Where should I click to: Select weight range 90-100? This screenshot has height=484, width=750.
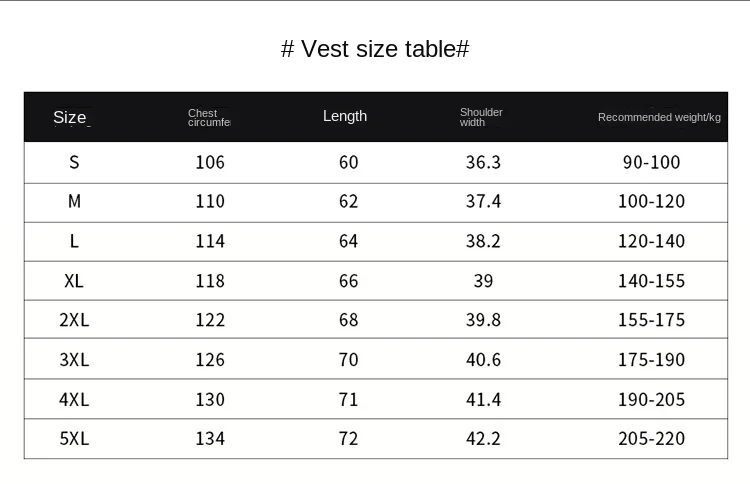click(651, 162)
